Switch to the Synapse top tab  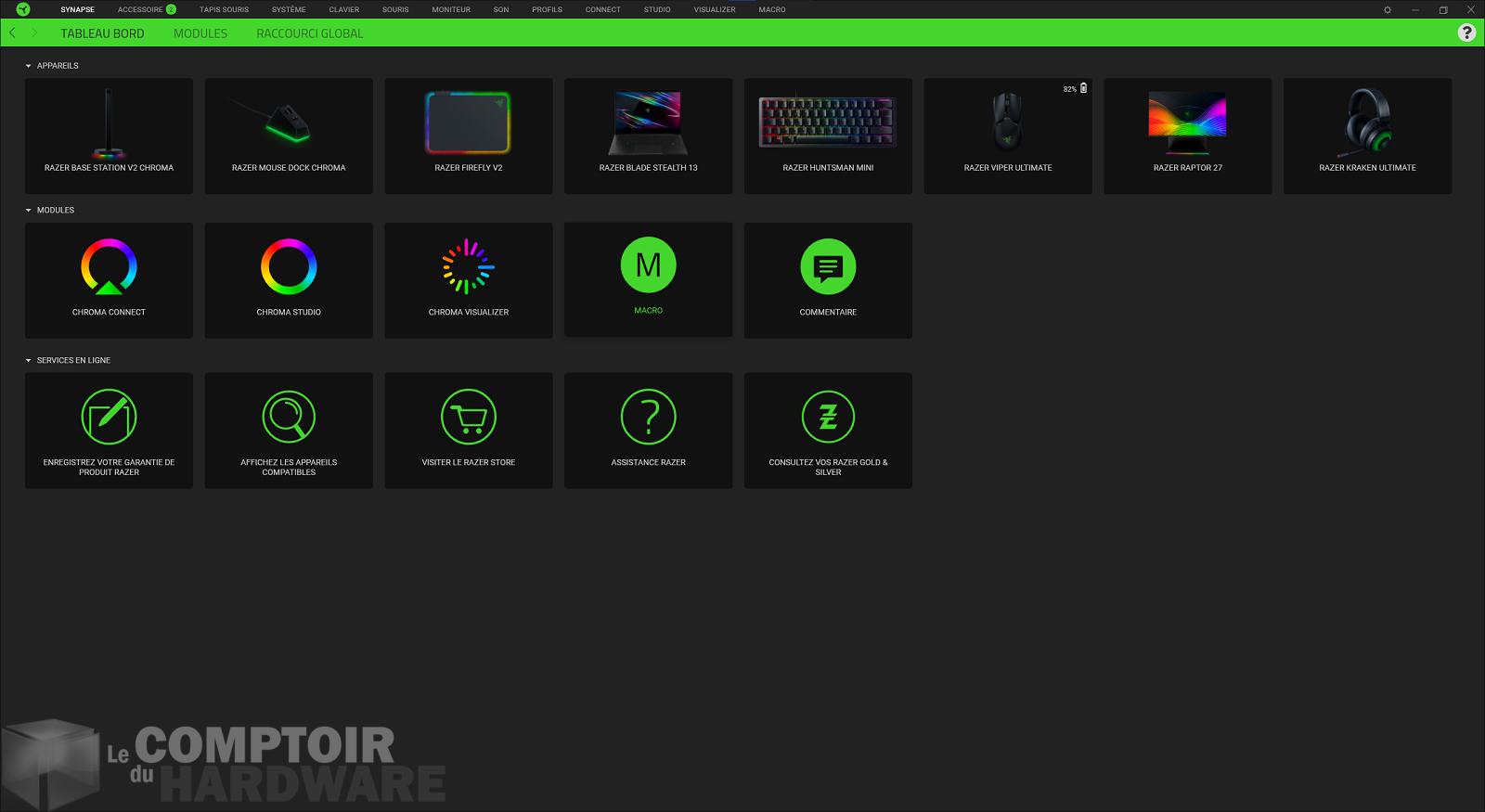point(77,9)
